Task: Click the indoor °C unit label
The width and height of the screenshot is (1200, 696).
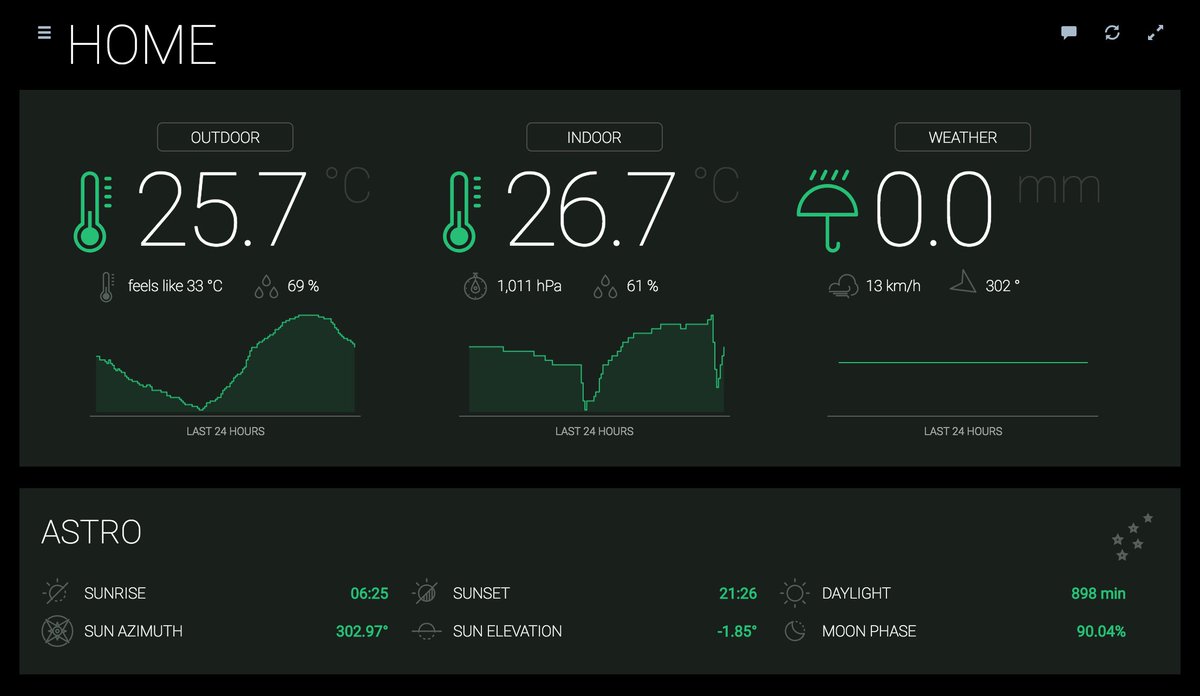Action: tap(716, 185)
